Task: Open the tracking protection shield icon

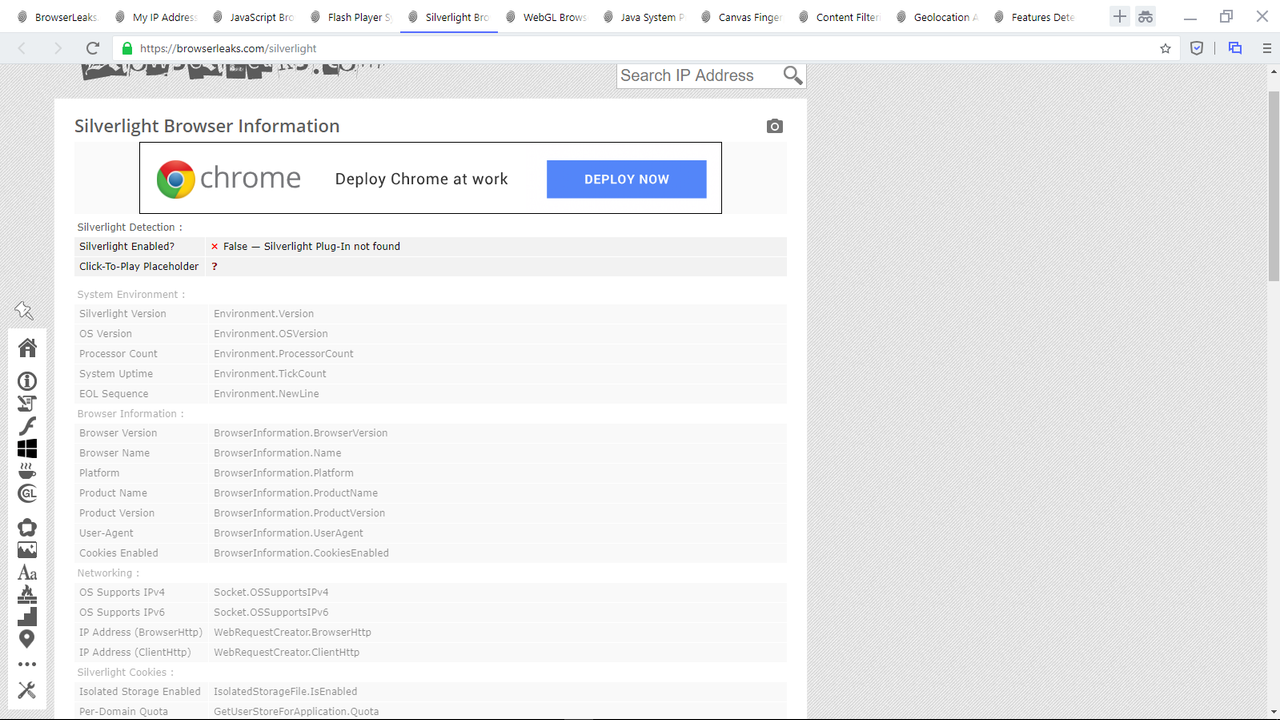Action: tap(1196, 48)
